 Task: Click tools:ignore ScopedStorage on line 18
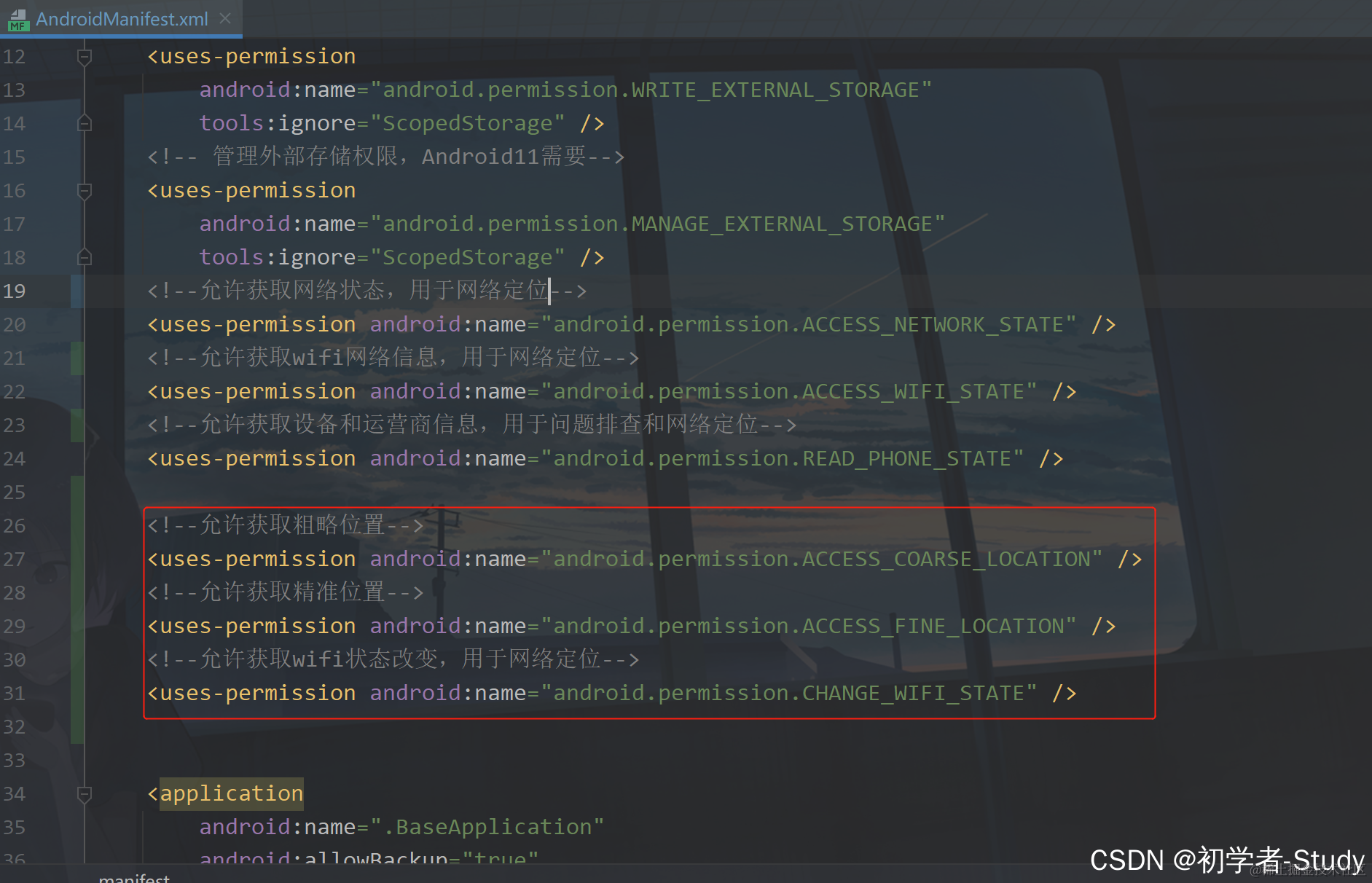383,257
